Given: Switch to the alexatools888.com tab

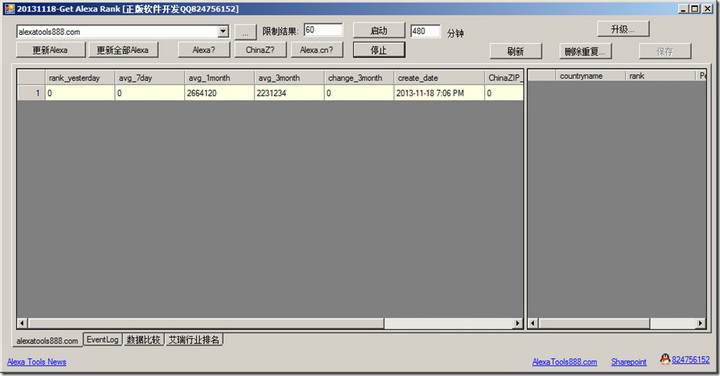Looking at the screenshot, I should pyautogui.click(x=47, y=341).
